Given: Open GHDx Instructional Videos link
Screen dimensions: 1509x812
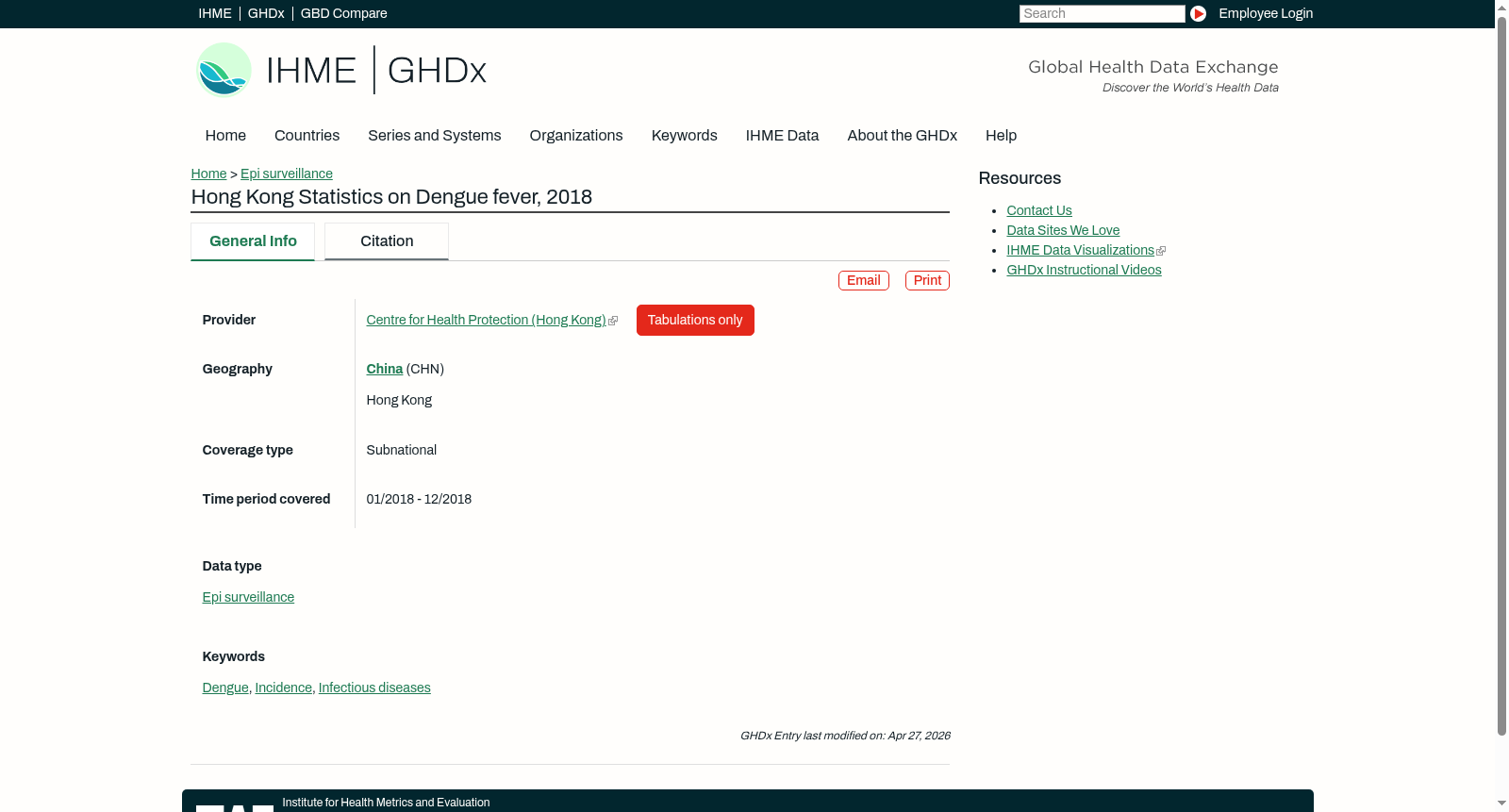Looking at the screenshot, I should click(x=1084, y=271).
